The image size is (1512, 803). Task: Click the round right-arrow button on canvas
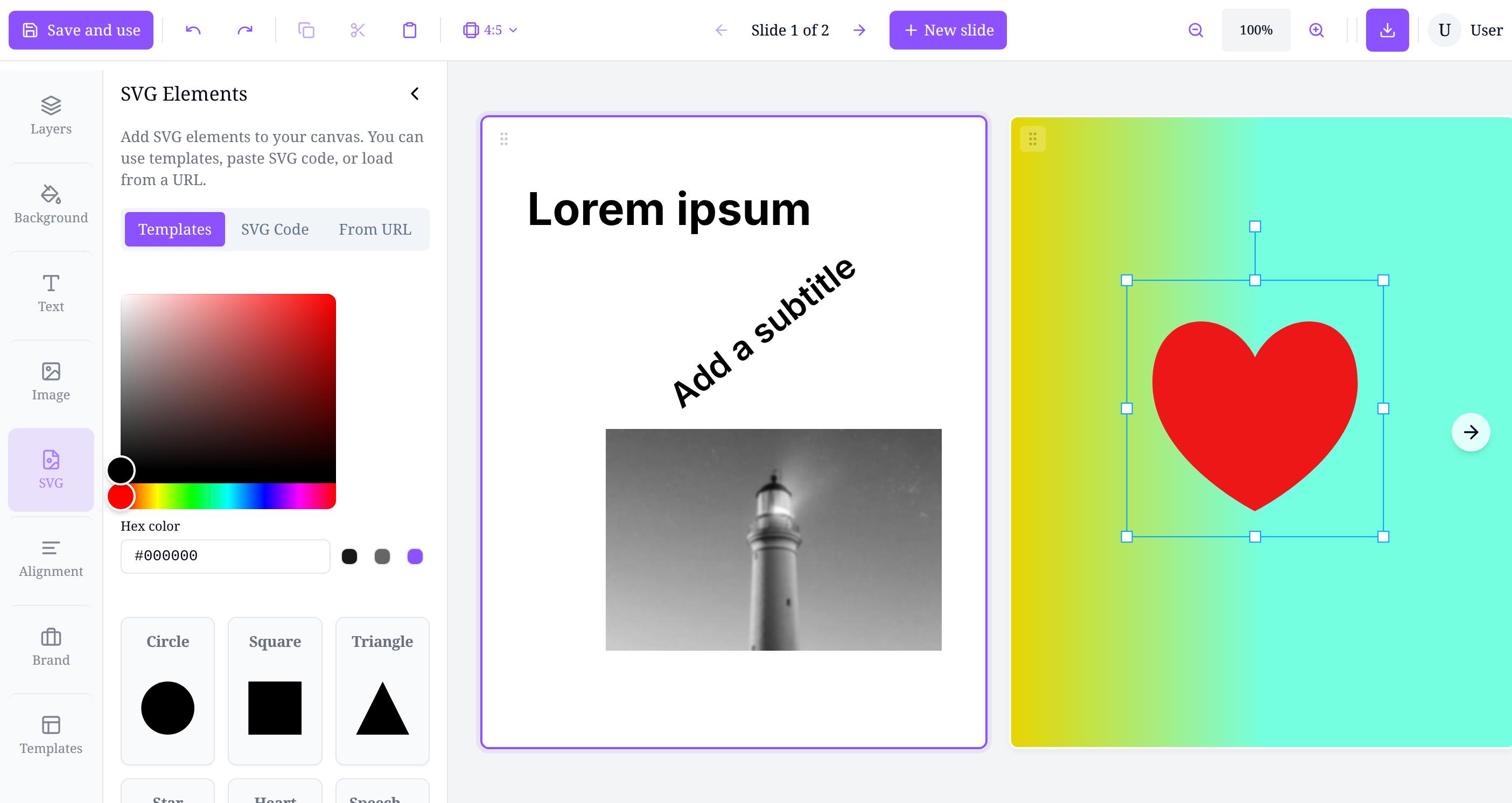point(1471,432)
